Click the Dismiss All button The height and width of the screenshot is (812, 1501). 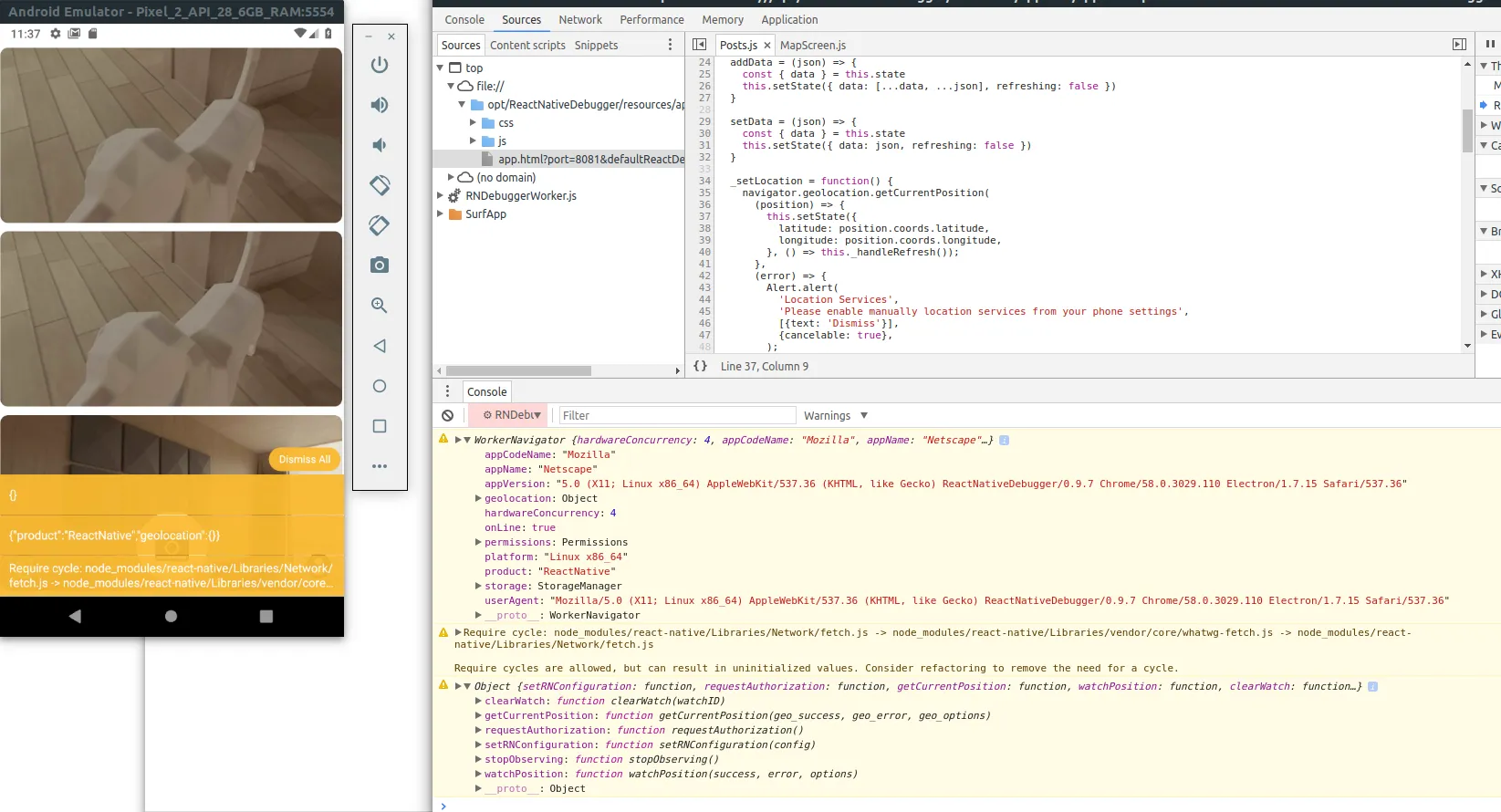tap(304, 459)
